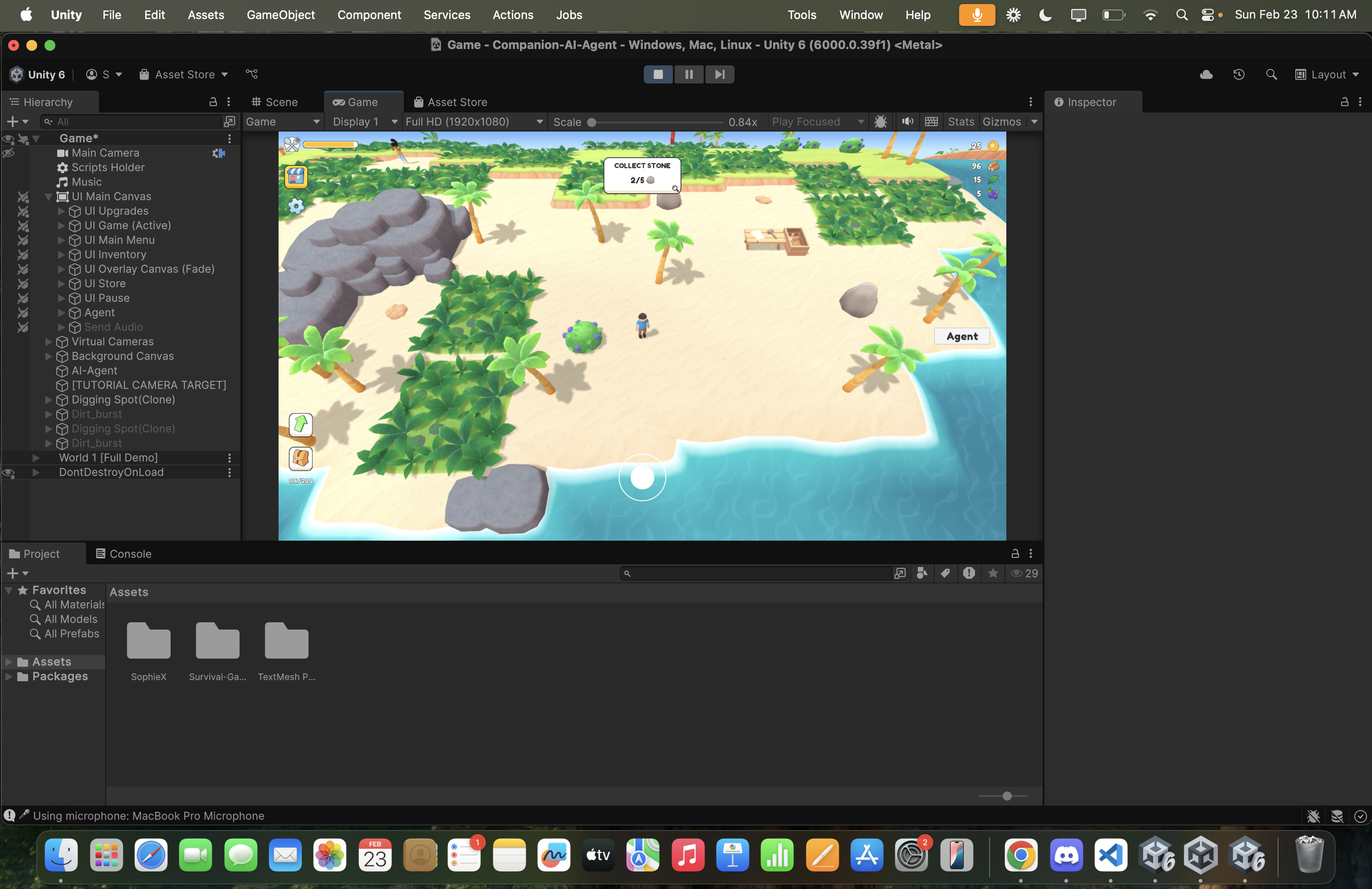Image resolution: width=1372 pixels, height=889 pixels.
Task: Open the Layout dropdown
Action: pyautogui.click(x=1327, y=74)
